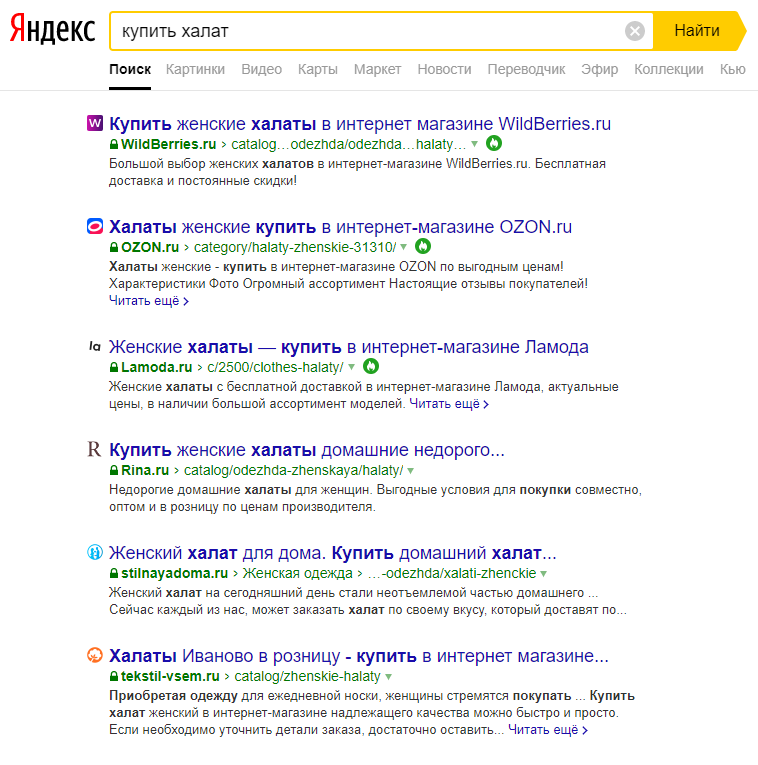Switch to the Видео tab
758x765 pixels.
[261, 69]
